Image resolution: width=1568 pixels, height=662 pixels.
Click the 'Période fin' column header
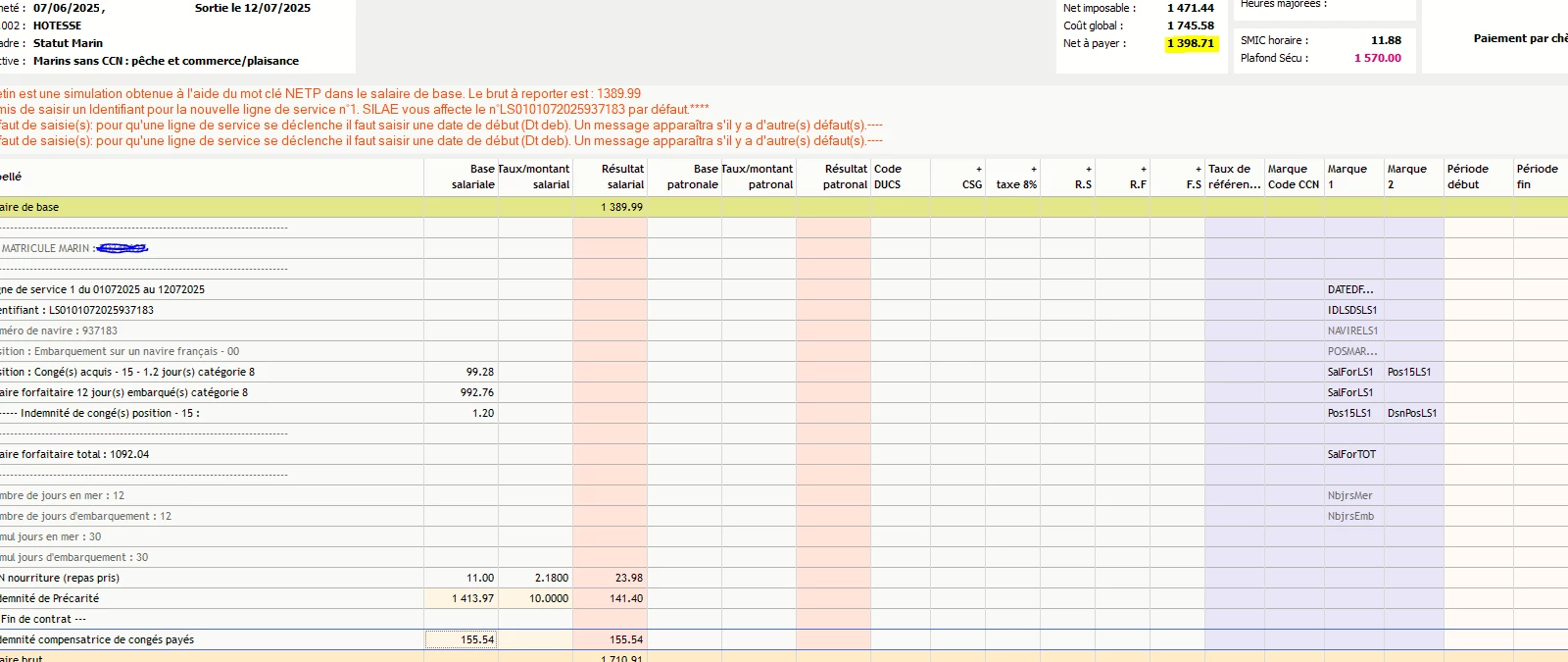pos(1541,177)
